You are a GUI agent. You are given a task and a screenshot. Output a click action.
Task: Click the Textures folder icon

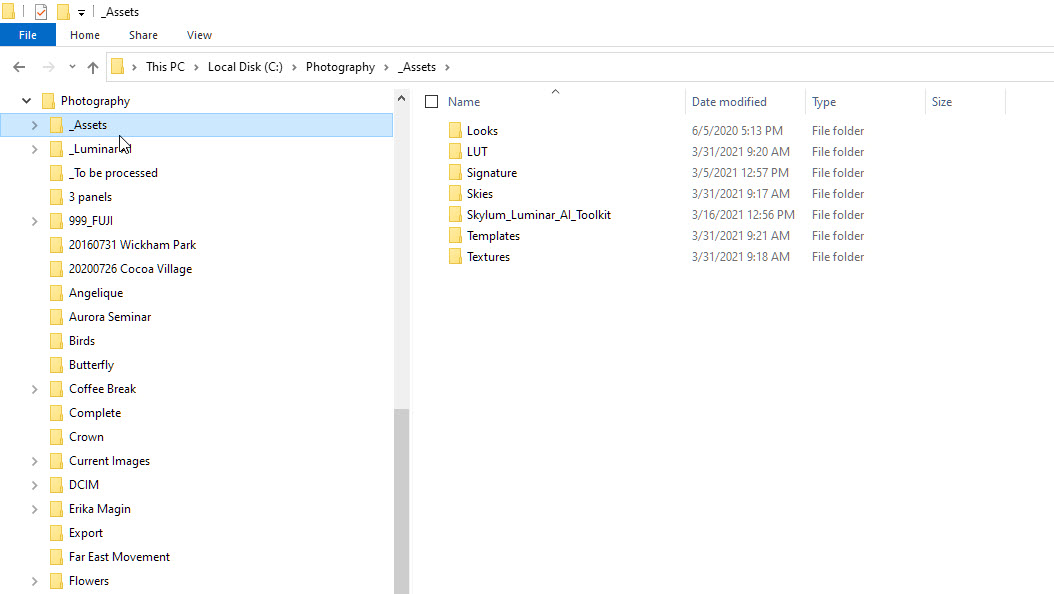455,257
